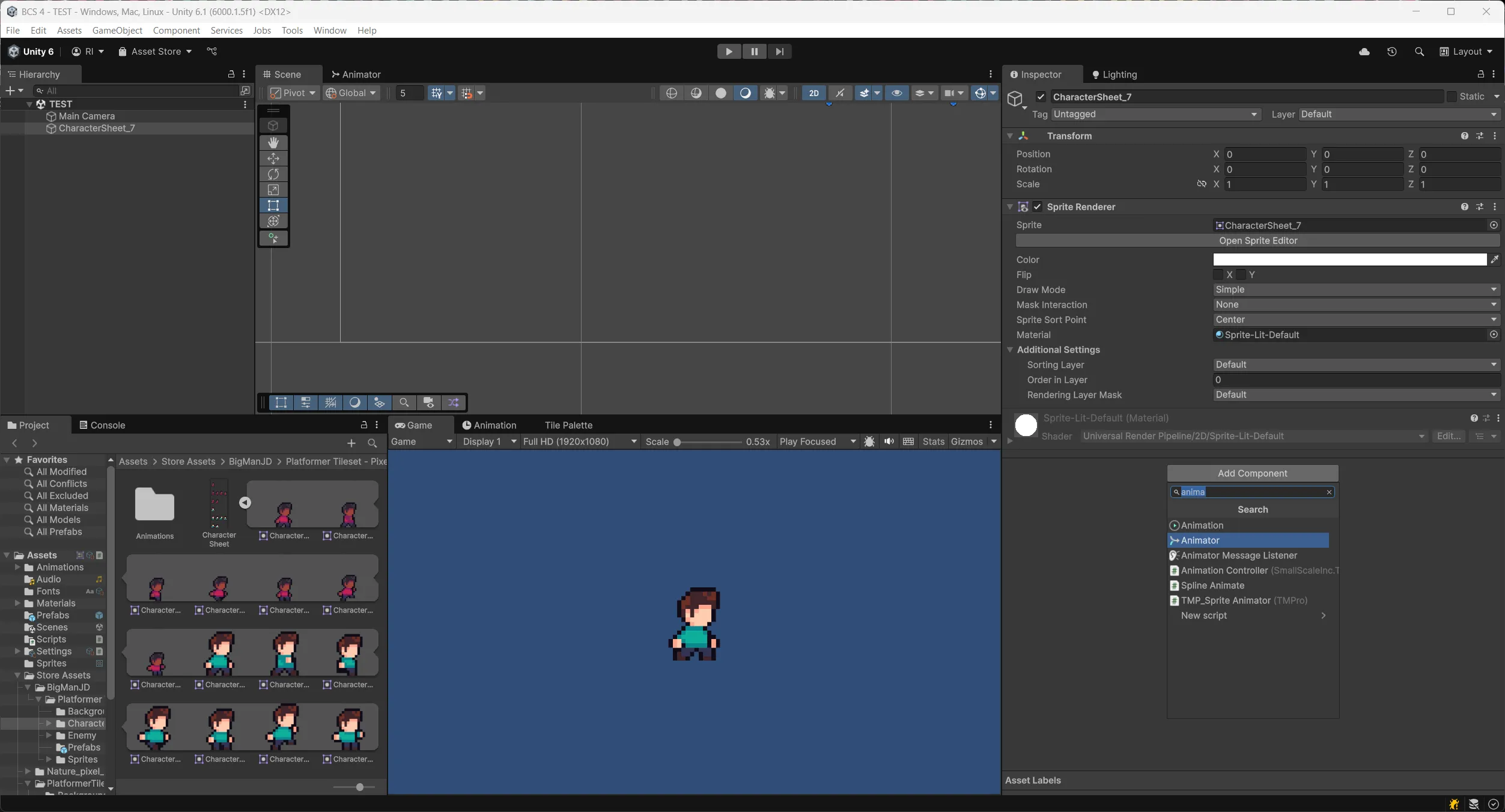Select the Hand (view) tool
This screenshot has width=1505, height=812.
pyautogui.click(x=273, y=142)
